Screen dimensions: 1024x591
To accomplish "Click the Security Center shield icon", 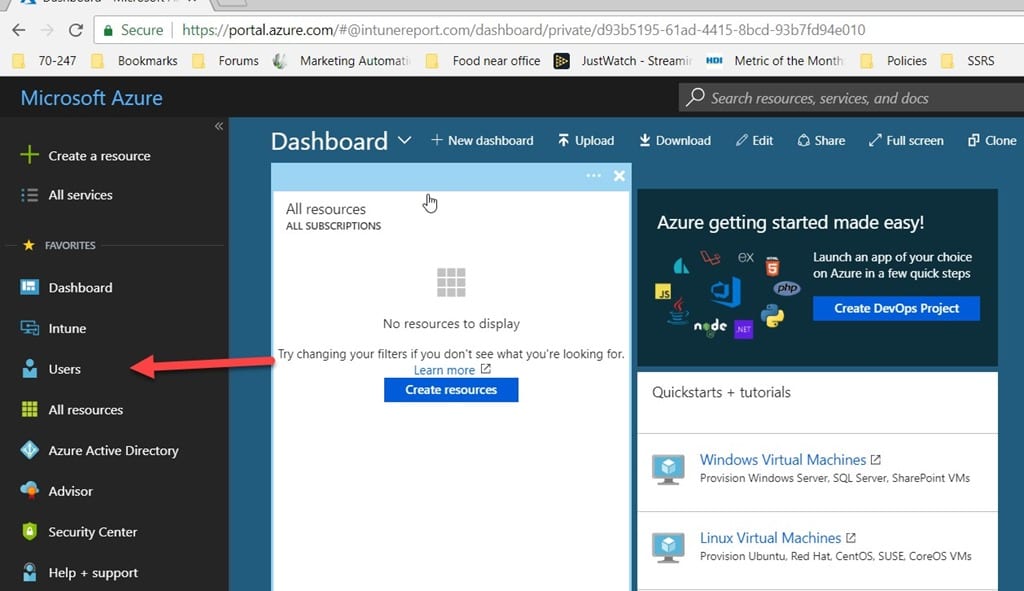I will click(29, 532).
